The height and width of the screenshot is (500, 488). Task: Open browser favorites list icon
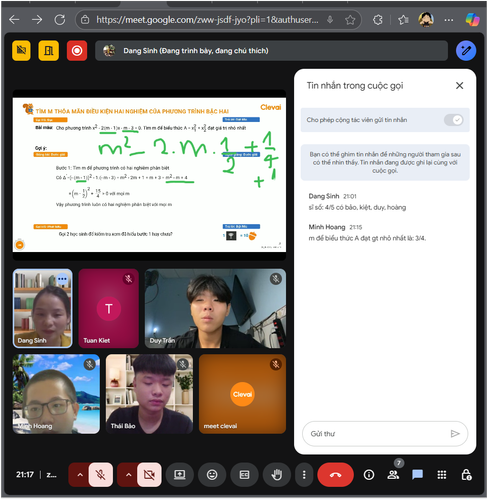403,20
